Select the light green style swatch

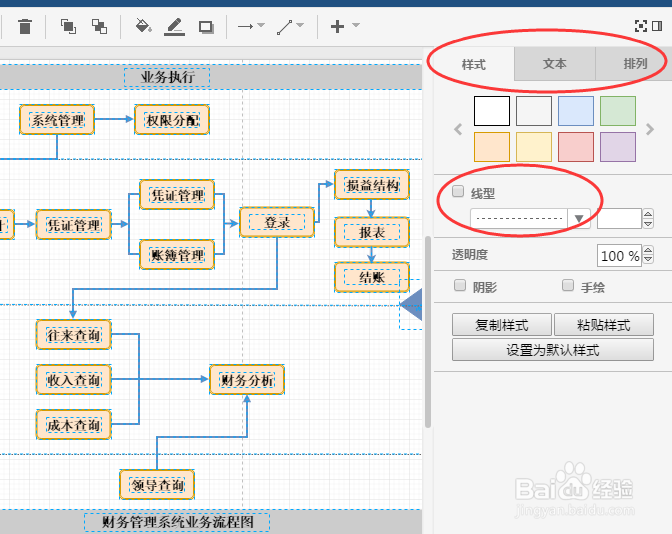(x=618, y=111)
